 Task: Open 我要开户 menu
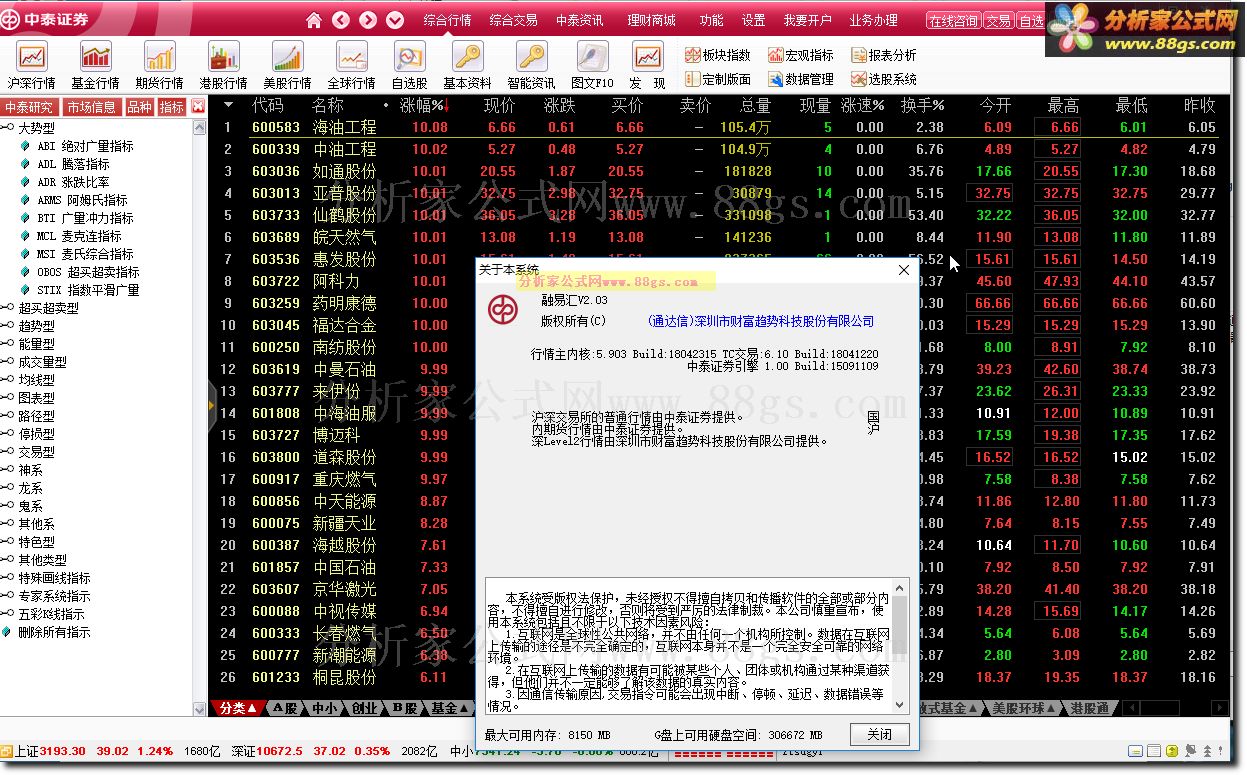807,20
